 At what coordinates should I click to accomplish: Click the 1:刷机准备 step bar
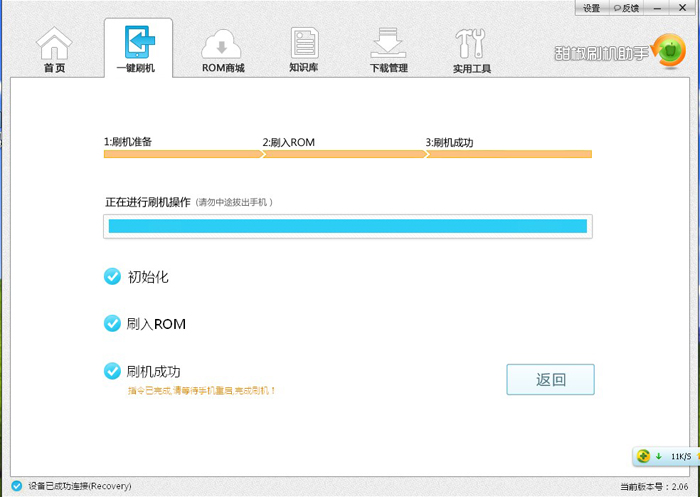[x=183, y=154]
